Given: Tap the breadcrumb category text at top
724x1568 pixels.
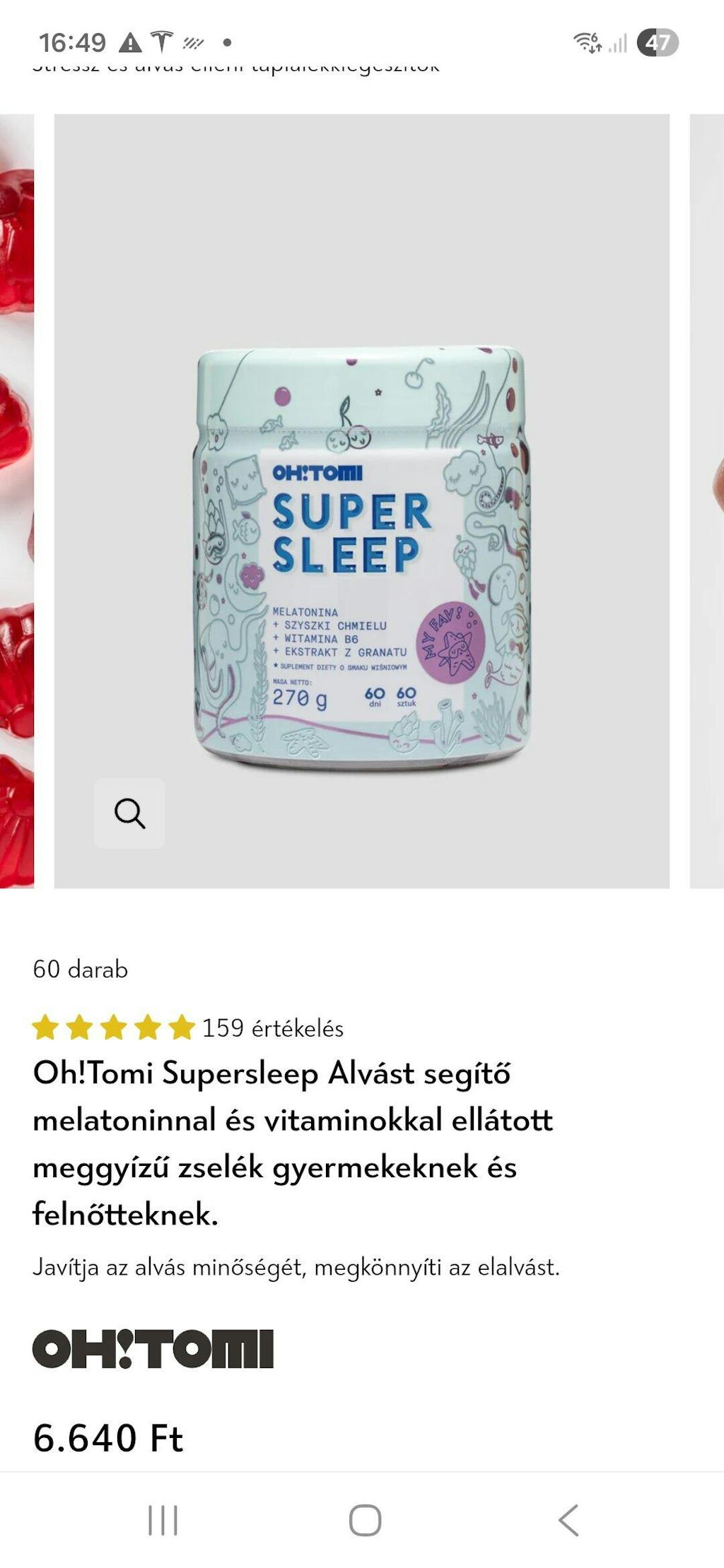Looking at the screenshot, I should click(x=236, y=67).
